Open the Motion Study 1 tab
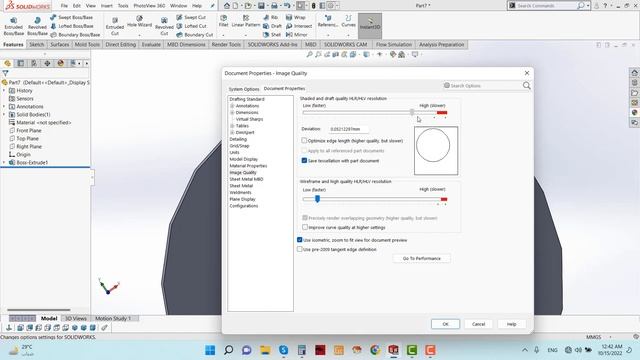The image size is (640, 360). (113, 318)
